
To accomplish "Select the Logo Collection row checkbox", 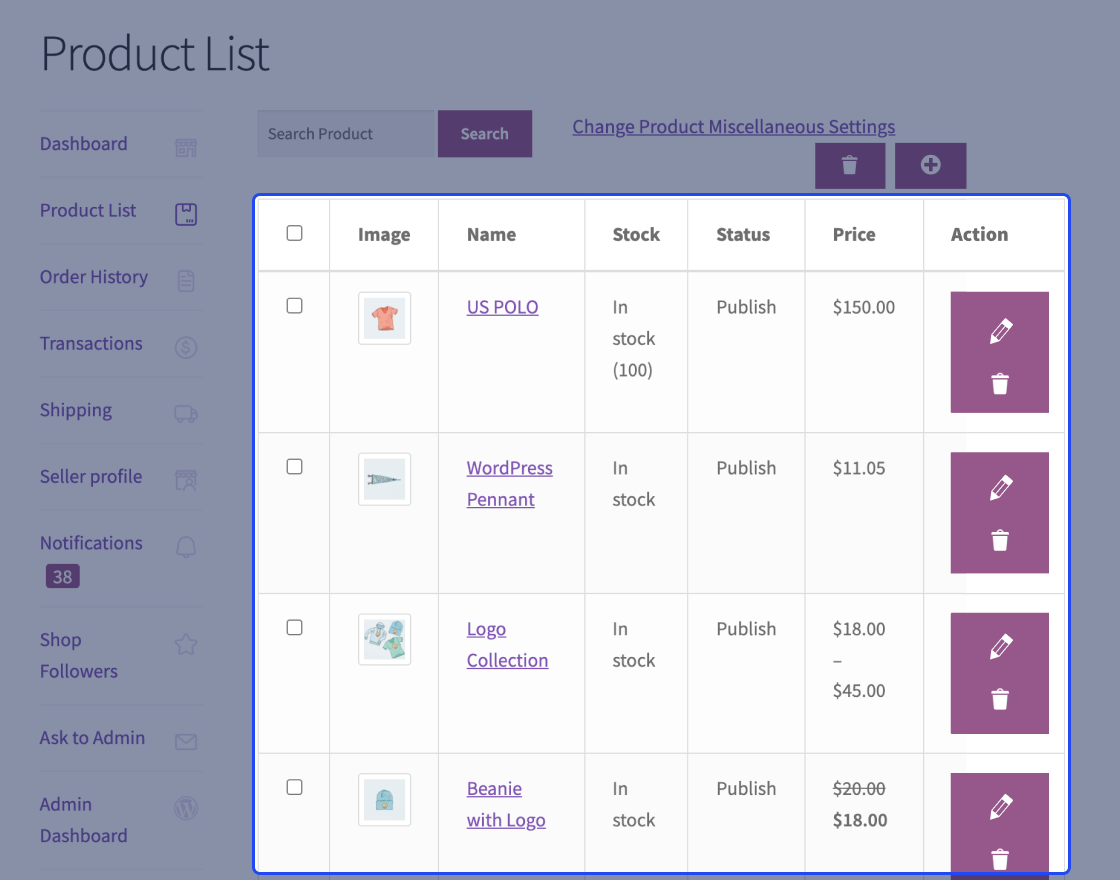I will click(x=294, y=627).
